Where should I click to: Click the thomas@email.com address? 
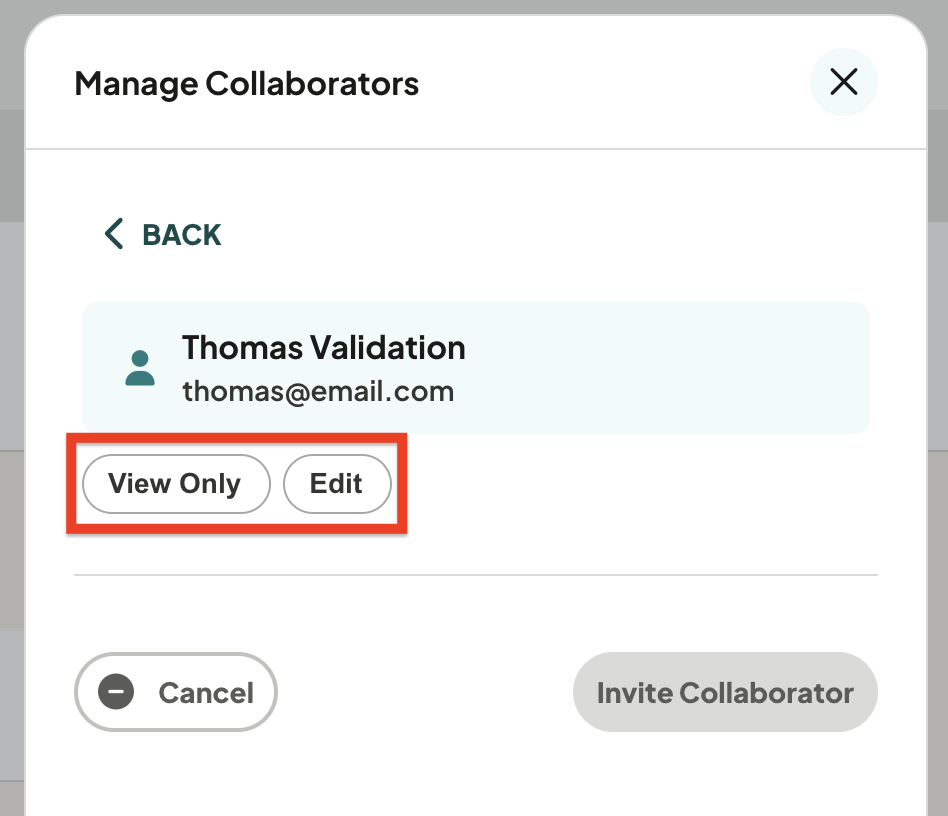(x=318, y=392)
